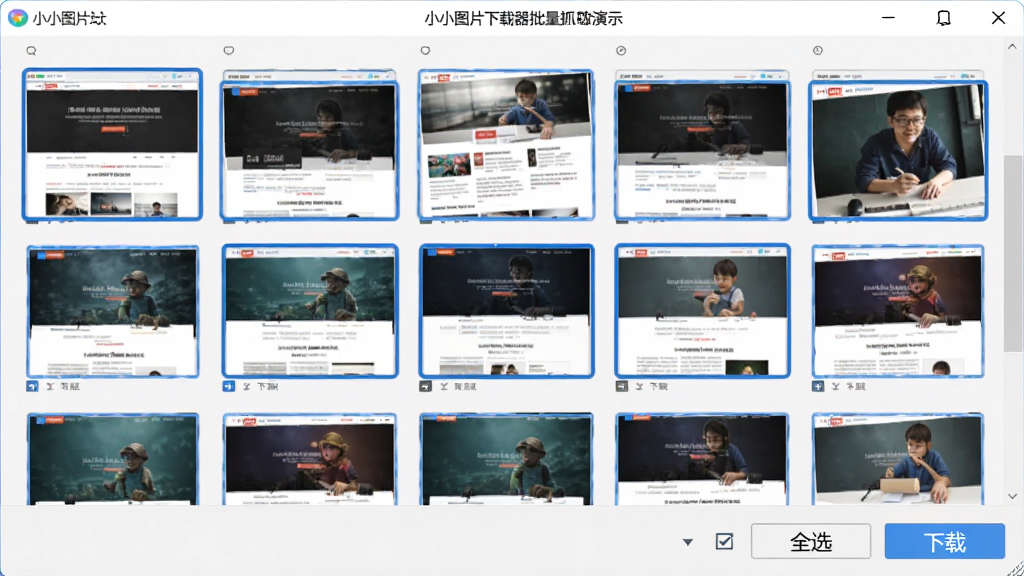Viewport: 1024px width, 576px height.
Task: Click the scrollbar up arrow
Action: tap(1012, 46)
